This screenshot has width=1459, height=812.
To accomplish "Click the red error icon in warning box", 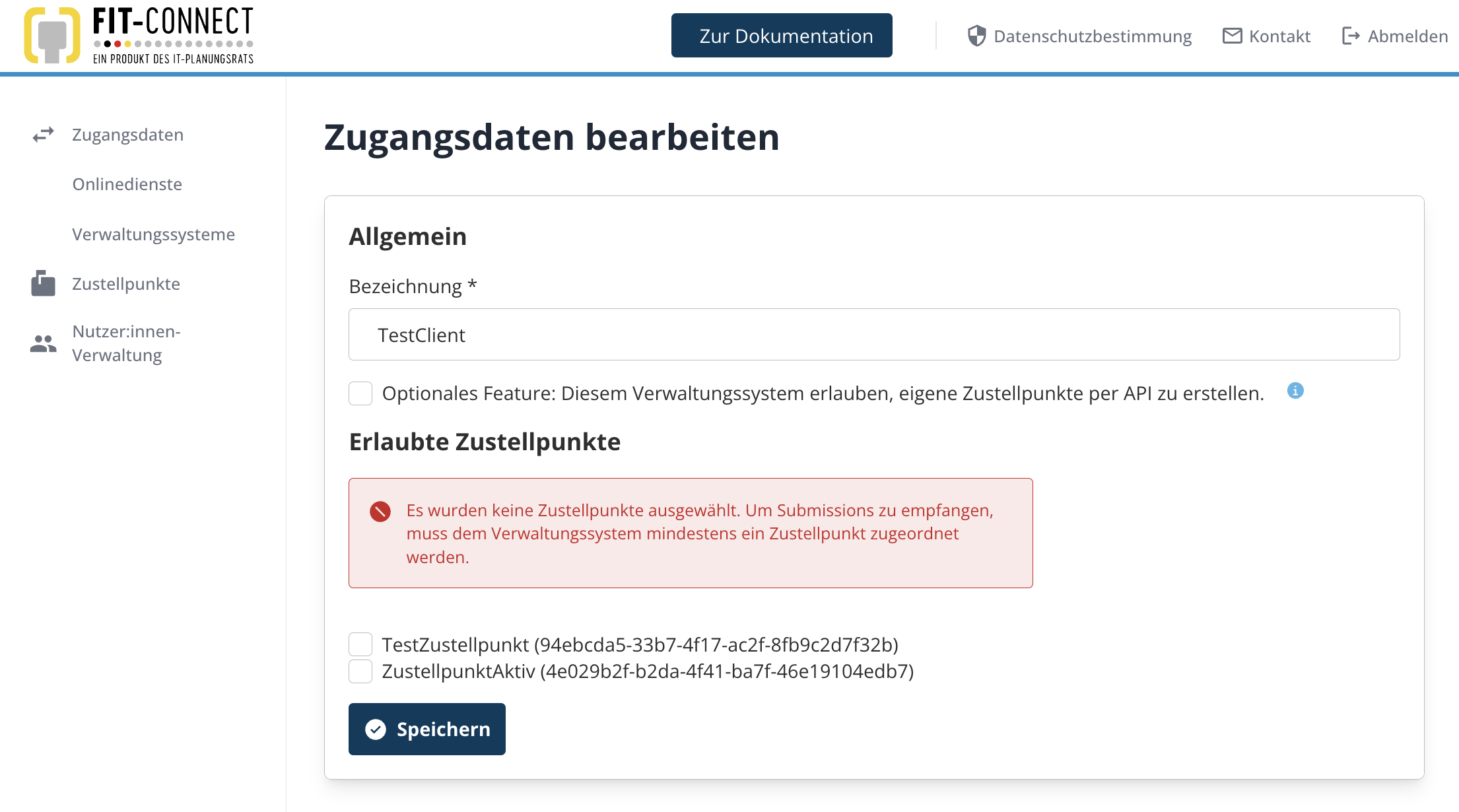I will 380,512.
